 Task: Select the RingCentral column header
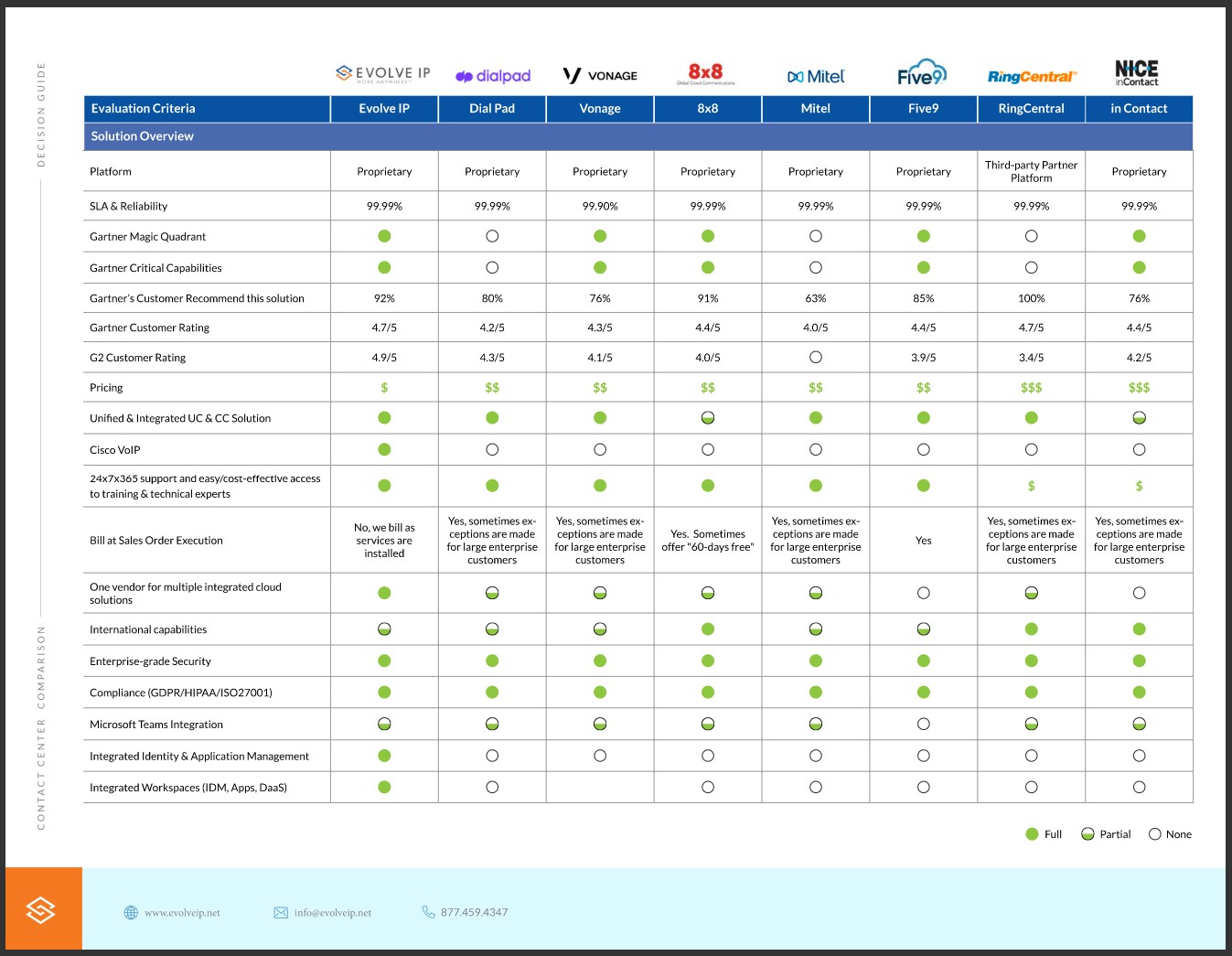coord(1032,109)
